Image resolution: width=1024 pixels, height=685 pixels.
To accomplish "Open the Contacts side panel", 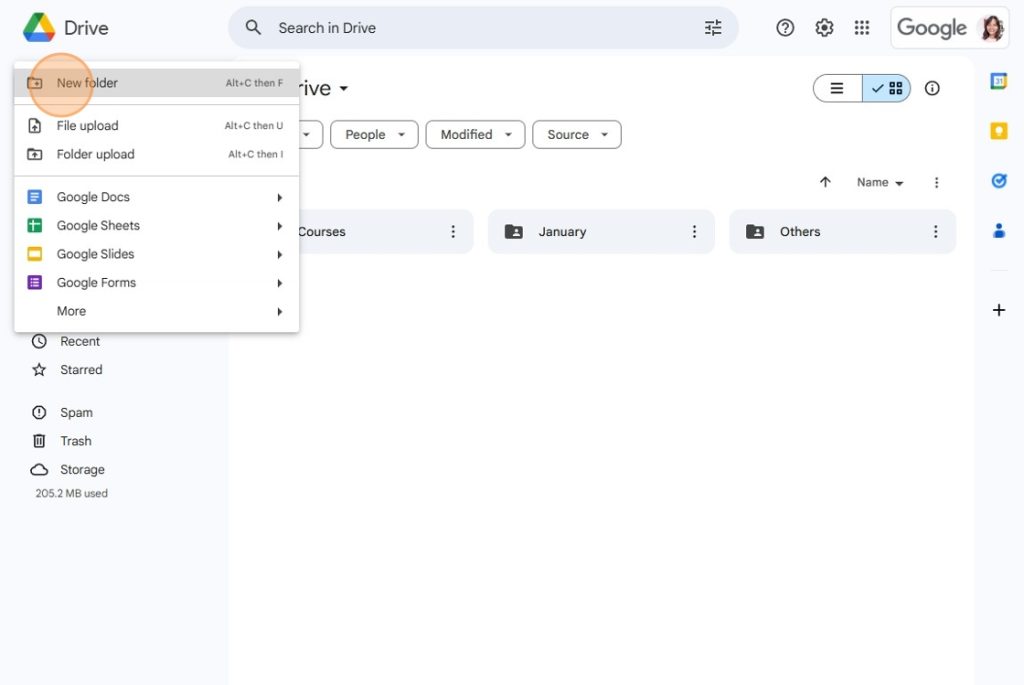I will pyautogui.click(x=999, y=231).
